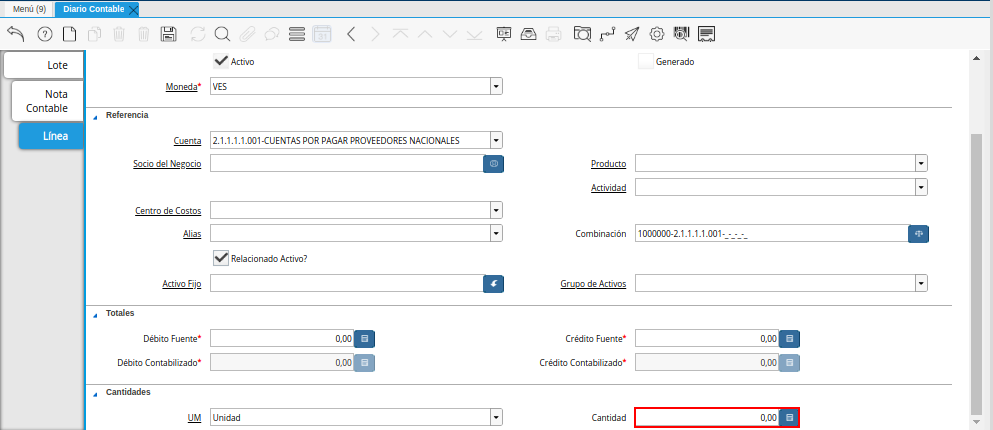993x430 pixels.
Task: Click the Combinación account combination button
Action: 918,234
